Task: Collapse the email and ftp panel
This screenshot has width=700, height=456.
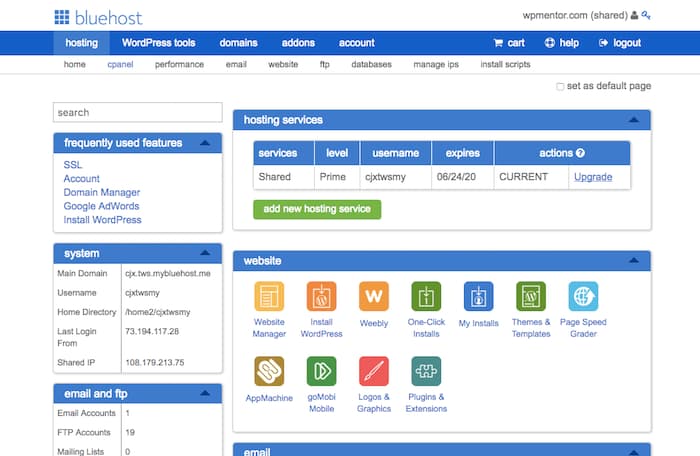Action: coord(205,393)
